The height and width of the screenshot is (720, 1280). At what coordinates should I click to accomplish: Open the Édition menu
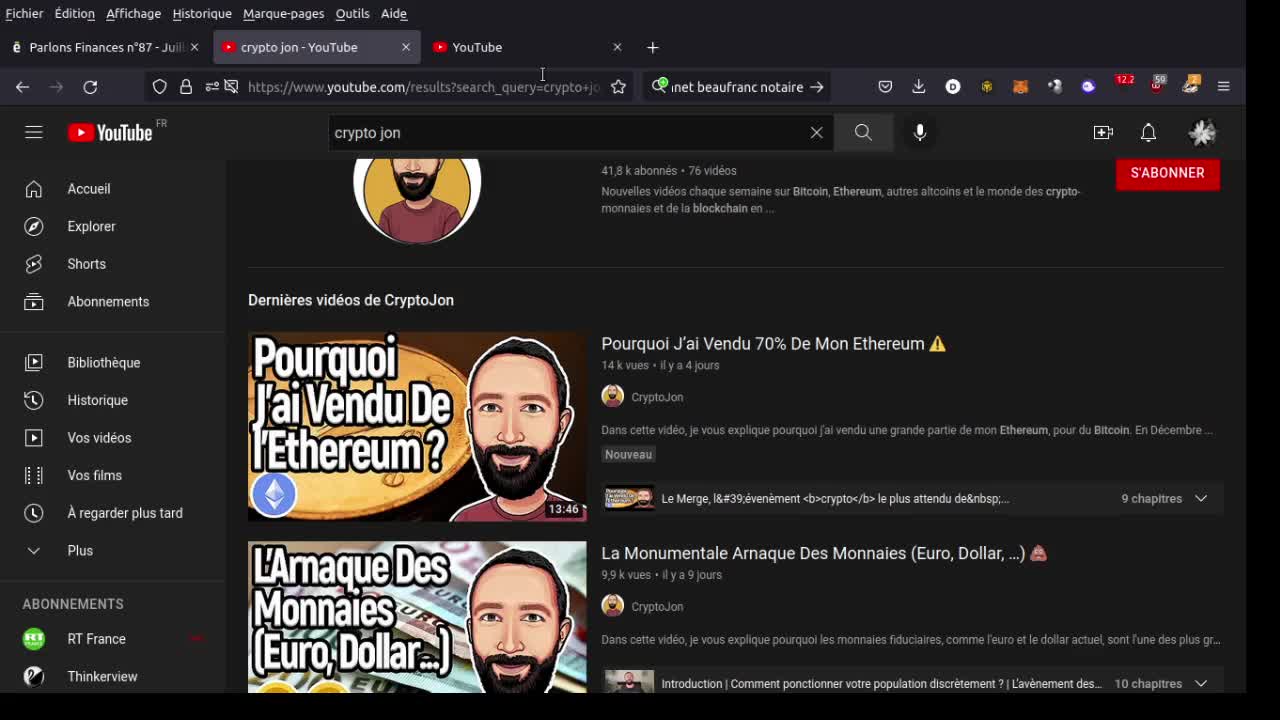coord(74,14)
